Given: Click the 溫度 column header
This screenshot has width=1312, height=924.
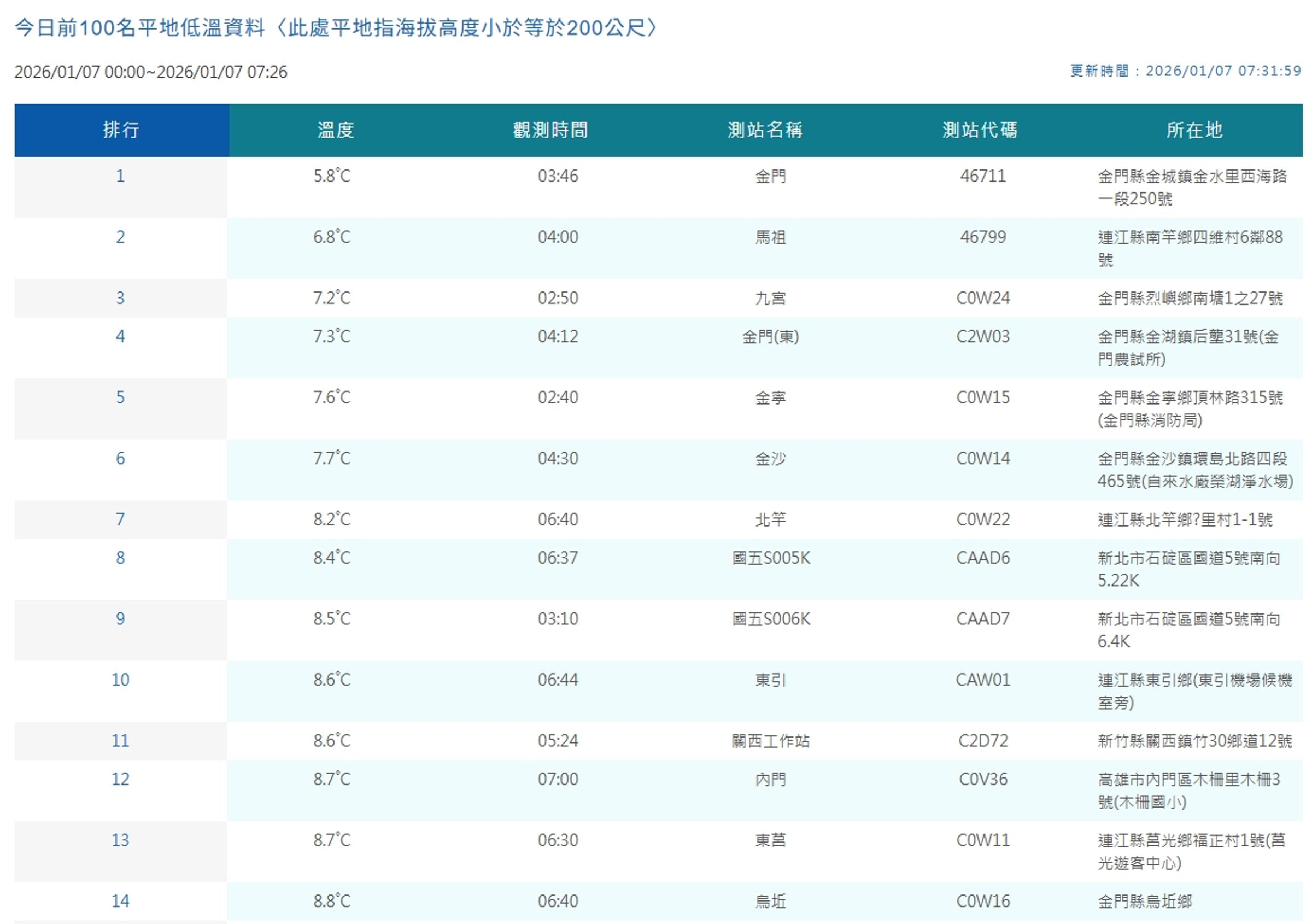Looking at the screenshot, I should coord(336,130).
